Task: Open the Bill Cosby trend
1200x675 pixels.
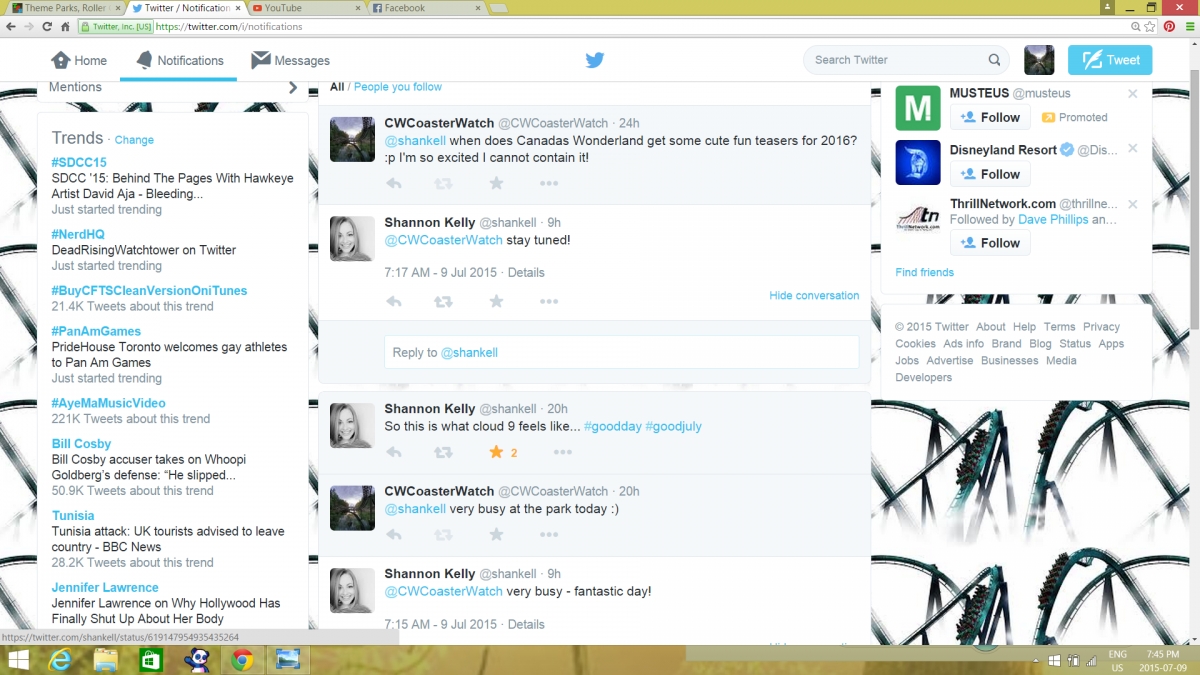Action: click(x=81, y=443)
